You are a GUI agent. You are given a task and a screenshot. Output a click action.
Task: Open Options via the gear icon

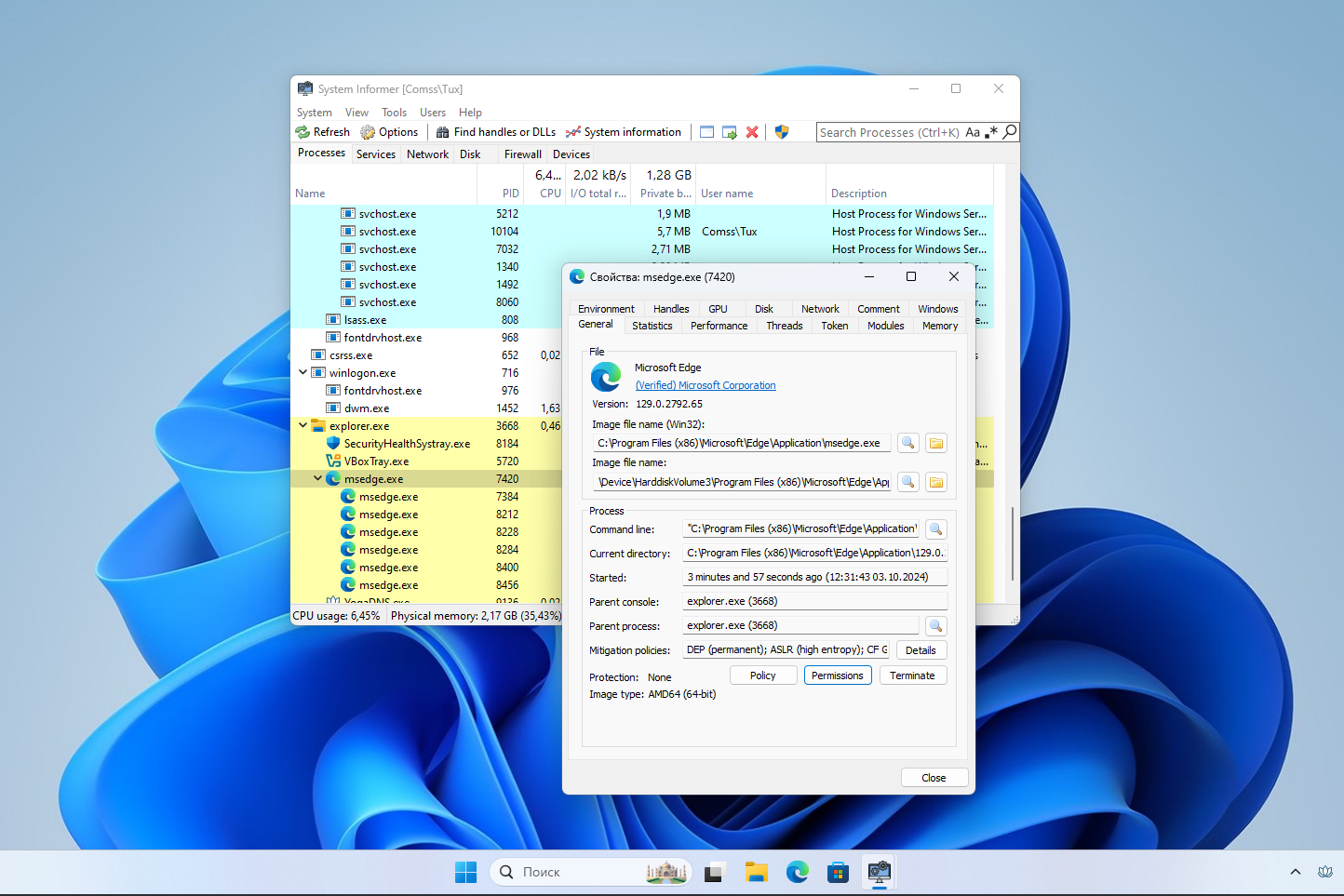pos(368,132)
